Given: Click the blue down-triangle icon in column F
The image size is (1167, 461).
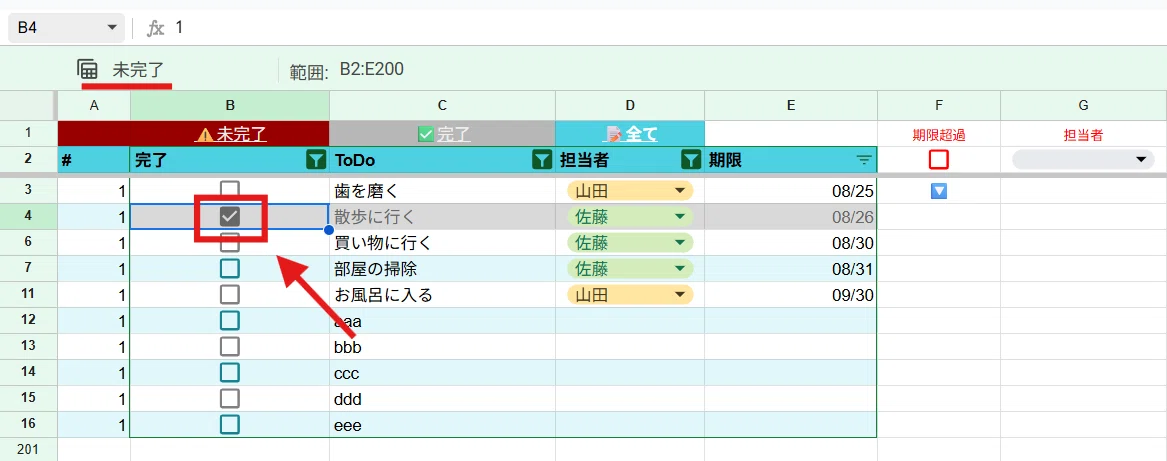Looking at the screenshot, I should (939, 191).
